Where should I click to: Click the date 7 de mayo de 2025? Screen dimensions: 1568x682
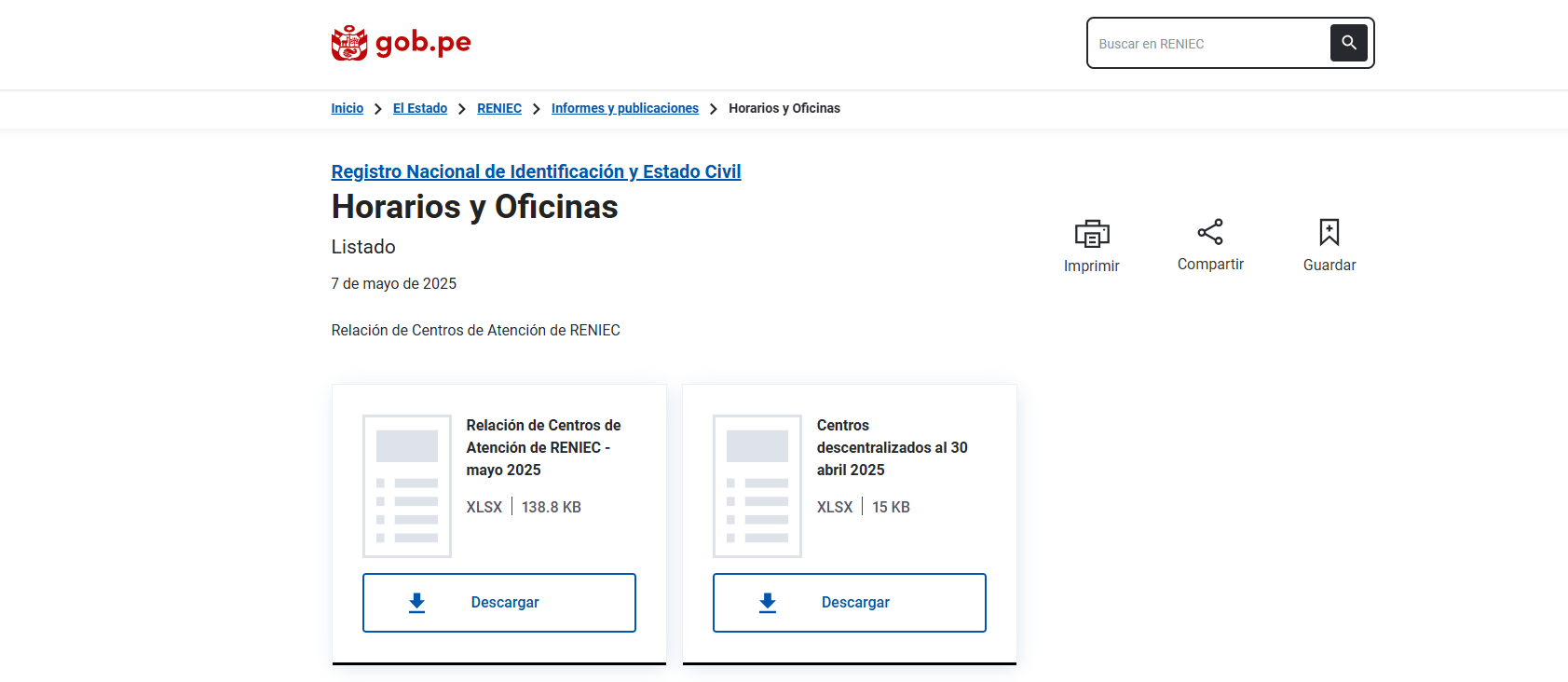pyautogui.click(x=394, y=283)
